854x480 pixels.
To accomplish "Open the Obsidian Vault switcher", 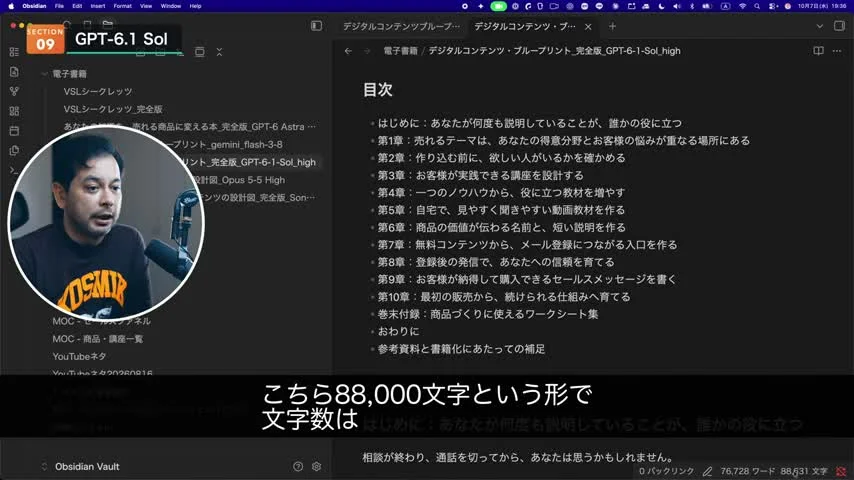I will 87,466.
